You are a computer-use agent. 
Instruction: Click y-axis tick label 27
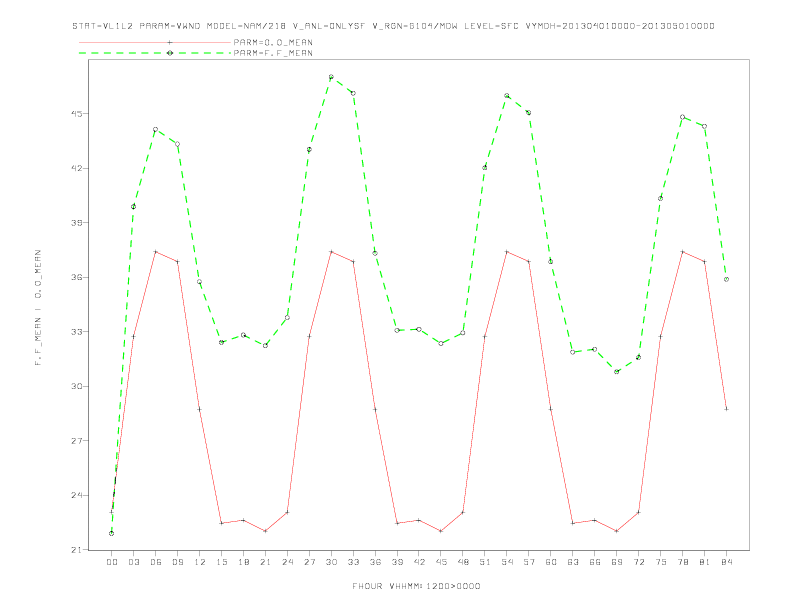point(76,441)
